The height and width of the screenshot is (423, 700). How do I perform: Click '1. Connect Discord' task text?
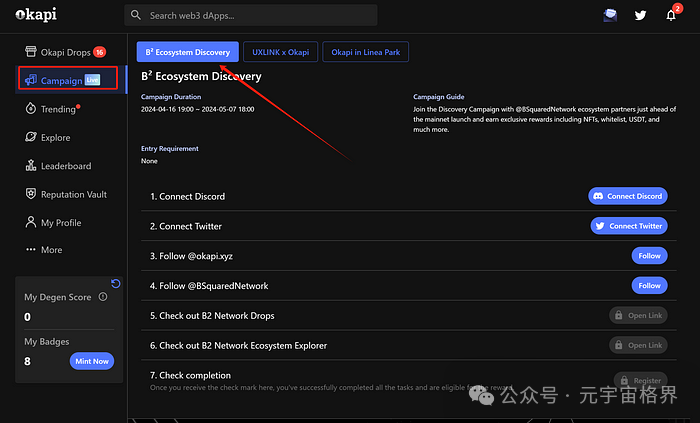(188, 196)
